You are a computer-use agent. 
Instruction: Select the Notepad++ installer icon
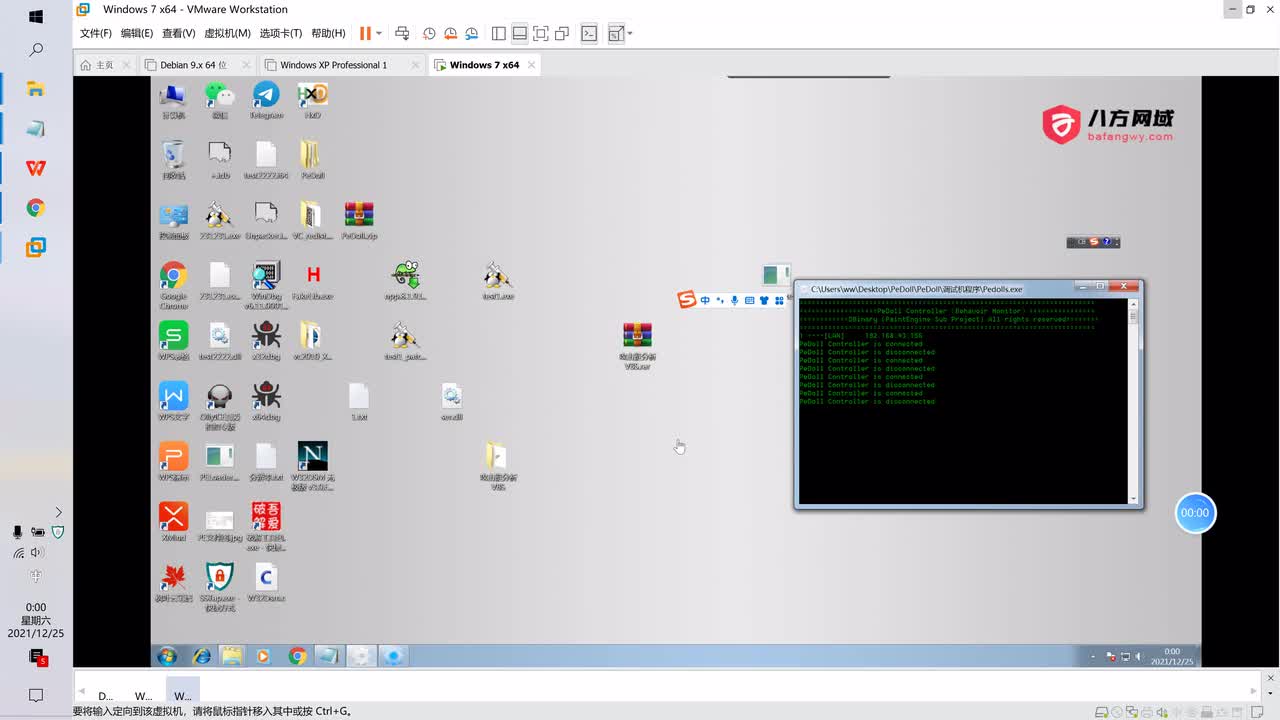click(x=405, y=281)
